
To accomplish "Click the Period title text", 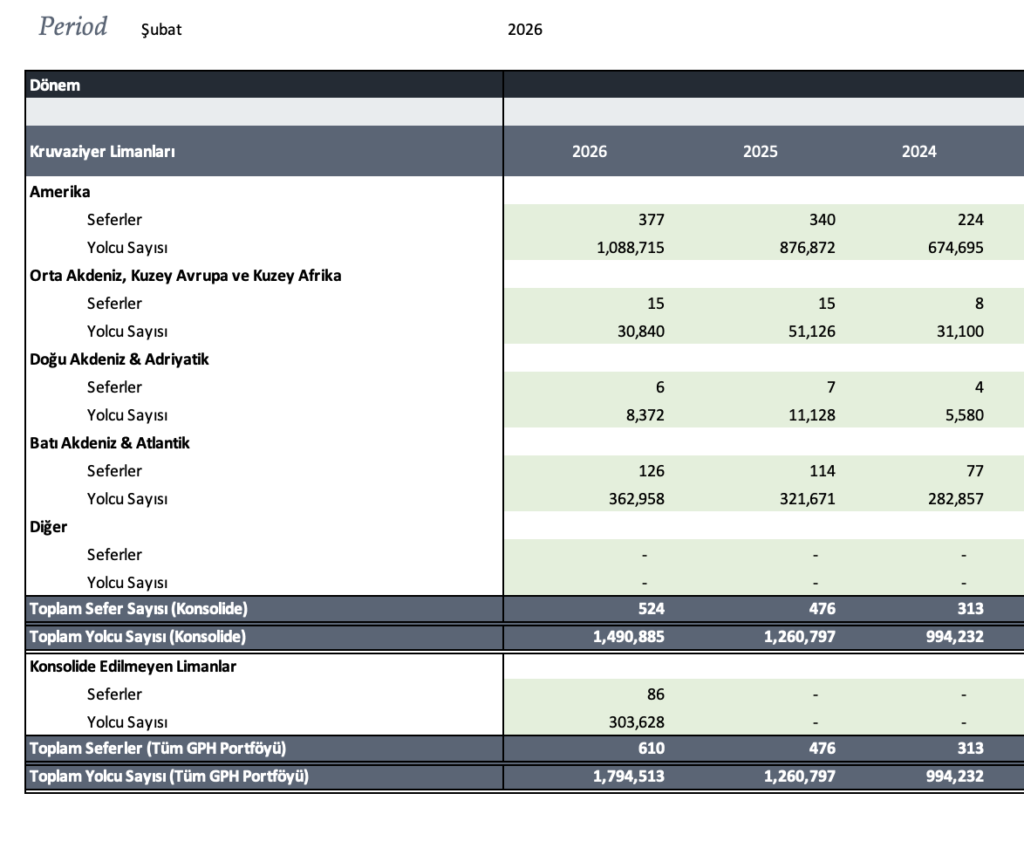I will (x=73, y=27).
